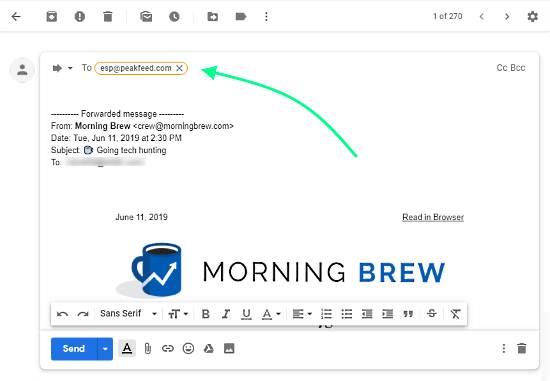Viewport: 550px width, 381px height.
Task: Insert a file from Google Drive
Action: pyautogui.click(x=209, y=348)
